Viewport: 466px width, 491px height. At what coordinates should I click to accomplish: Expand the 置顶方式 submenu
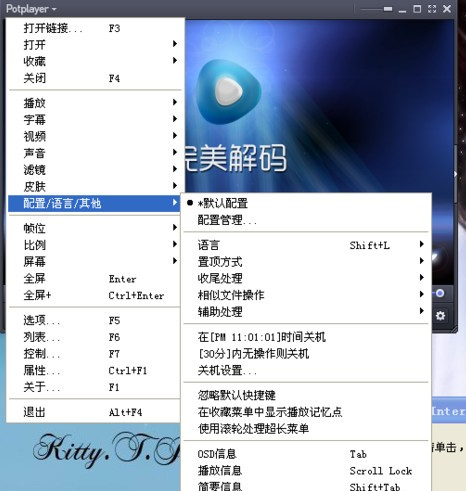point(306,262)
